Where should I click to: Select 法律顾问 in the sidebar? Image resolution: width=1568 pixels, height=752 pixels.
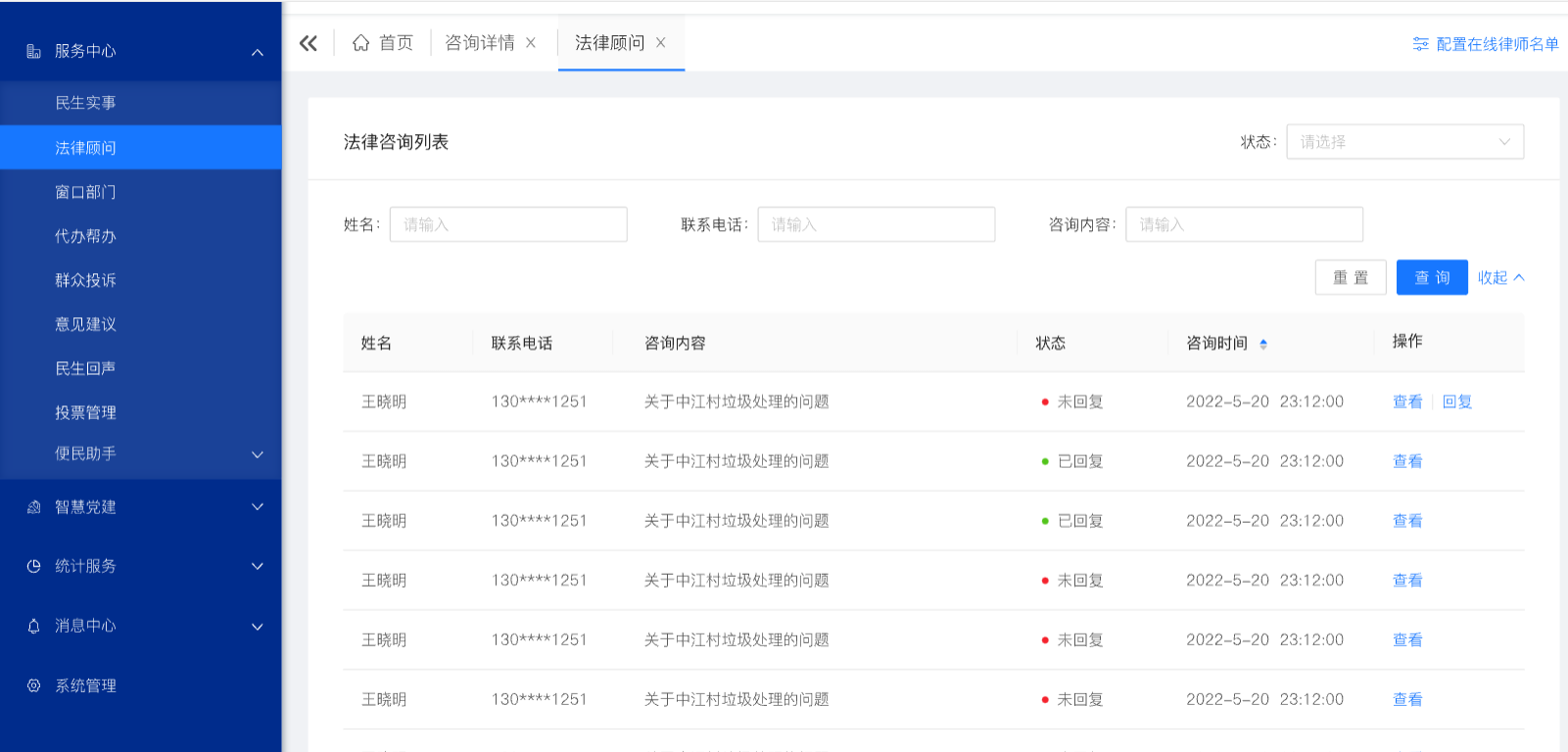141,148
